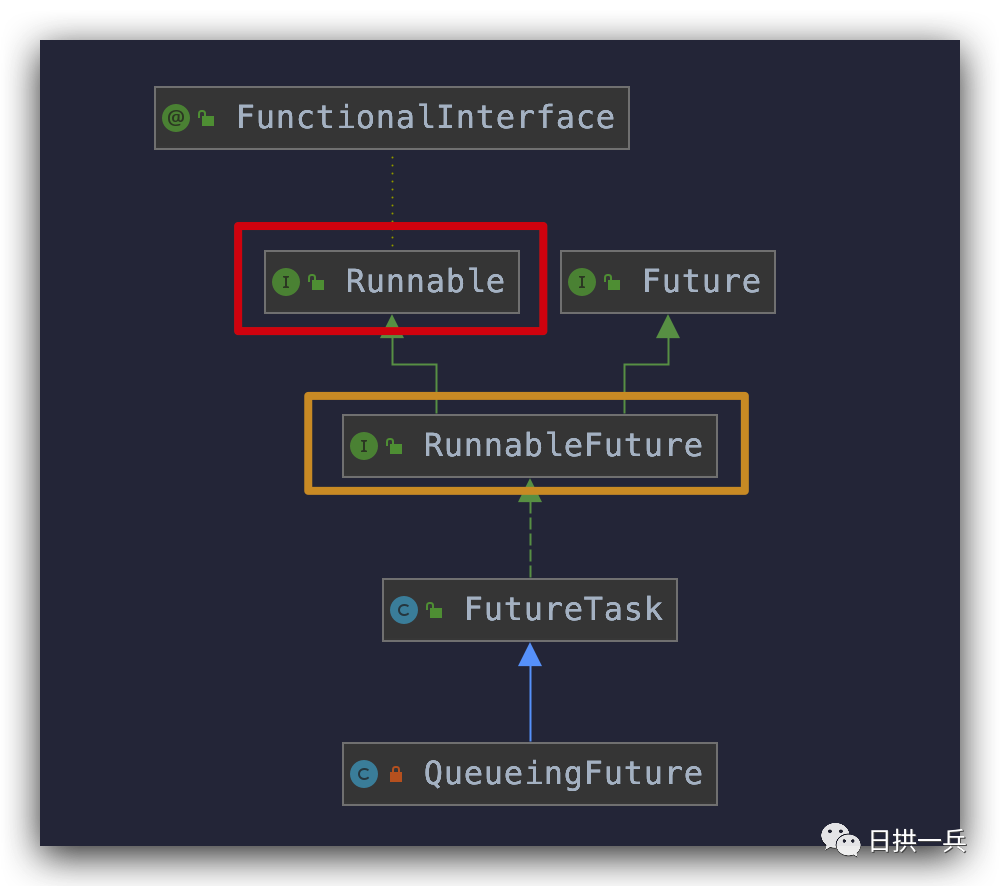1000x886 pixels.
Task: Click the green arrowhead under Future
Action: pyautogui.click(x=668, y=327)
